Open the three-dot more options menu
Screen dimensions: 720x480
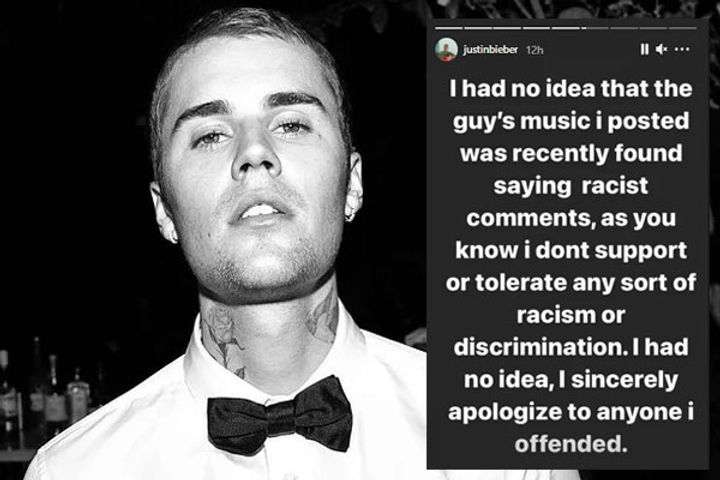point(683,49)
